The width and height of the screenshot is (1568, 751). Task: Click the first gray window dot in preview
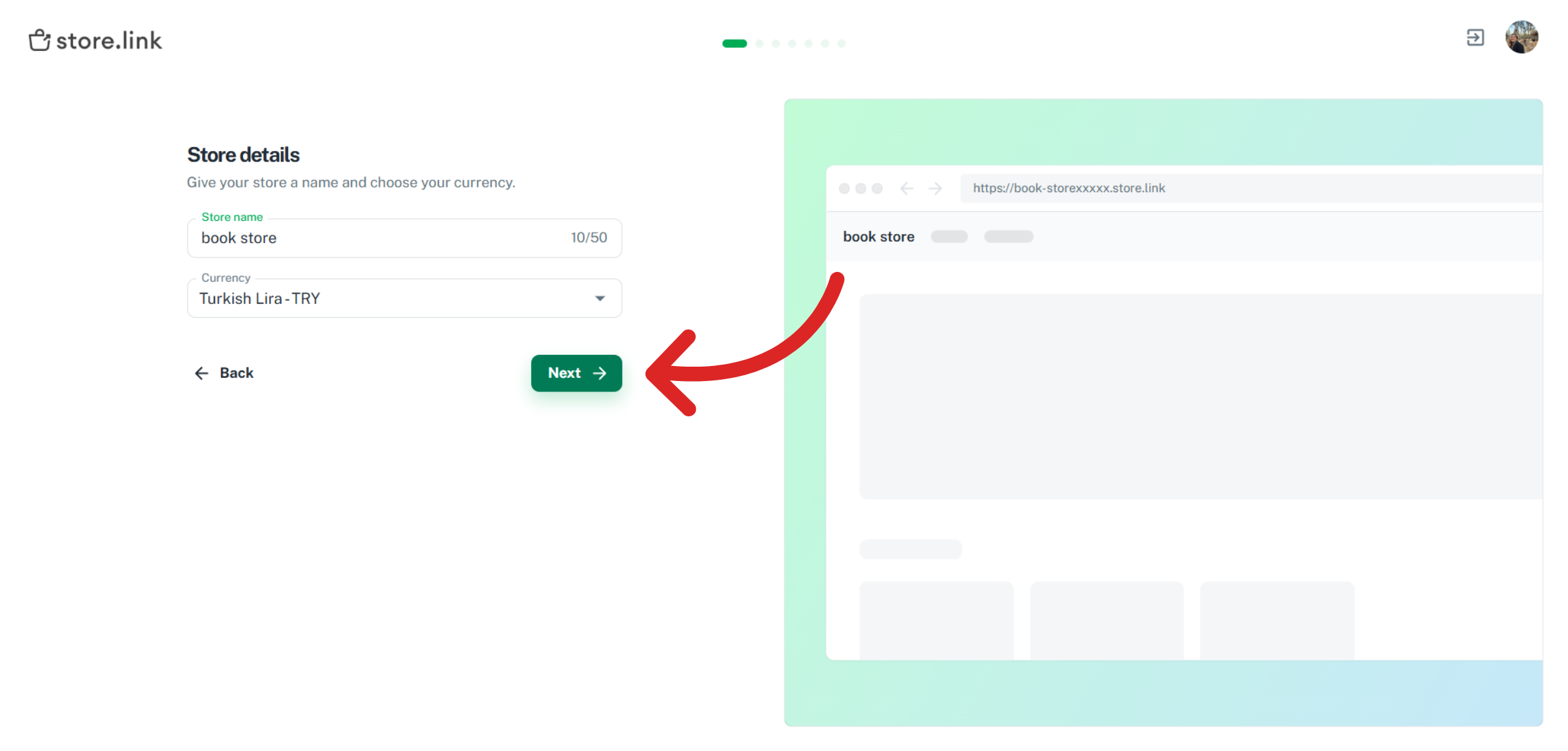844,189
